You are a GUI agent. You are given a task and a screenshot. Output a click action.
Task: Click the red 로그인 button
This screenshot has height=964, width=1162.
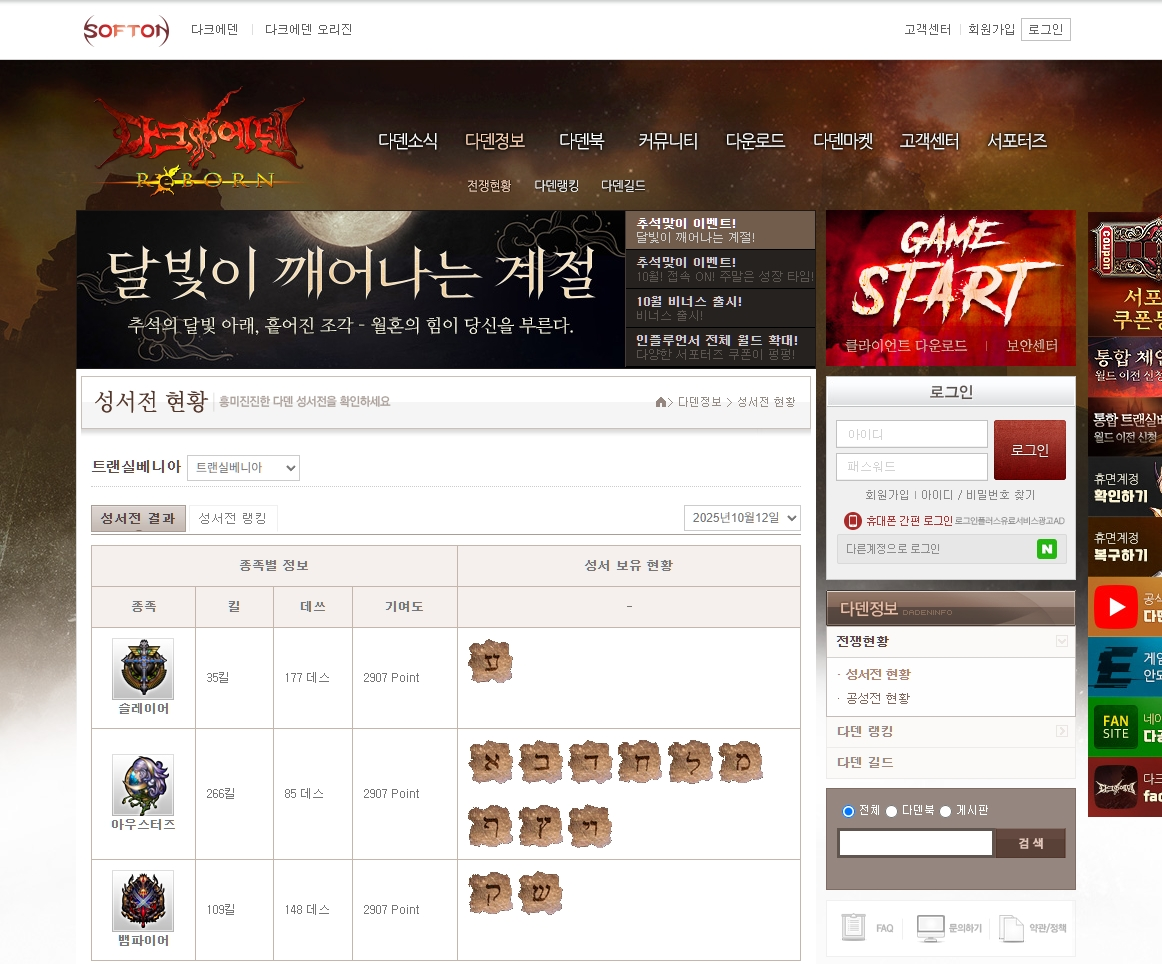pos(1030,450)
